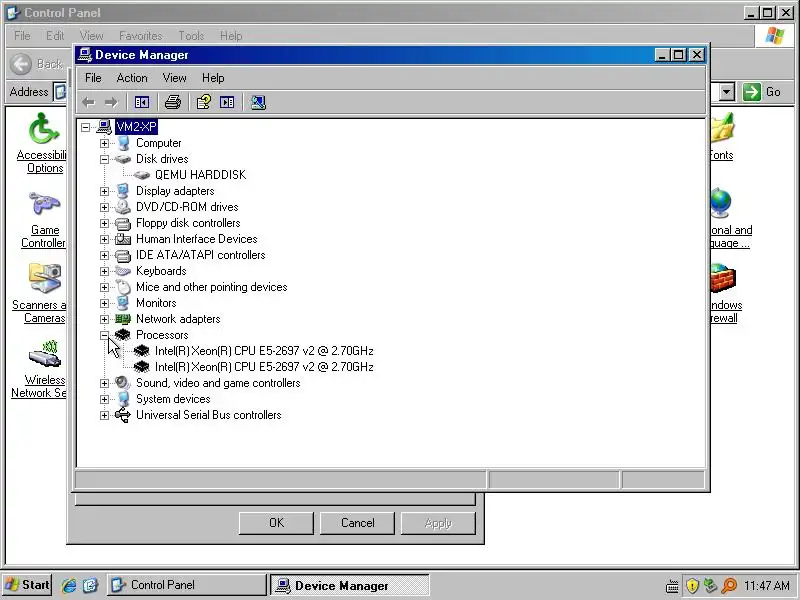The width and height of the screenshot is (800, 600).
Task: Open the address bar dropdown in Control Panel
Action: click(x=727, y=92)
